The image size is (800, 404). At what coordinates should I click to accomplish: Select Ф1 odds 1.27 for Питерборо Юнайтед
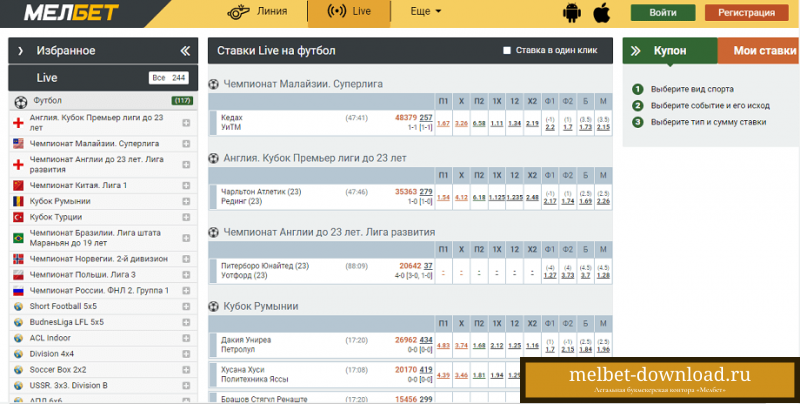(550, 275)
